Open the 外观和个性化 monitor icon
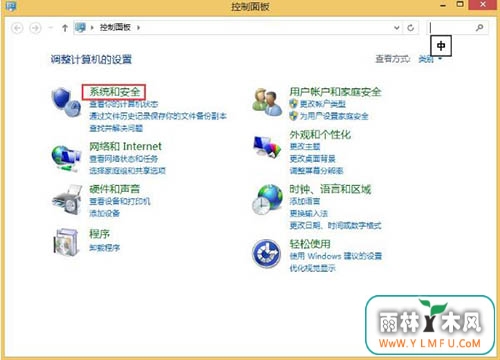500x360 pixels. click(267, 147)
